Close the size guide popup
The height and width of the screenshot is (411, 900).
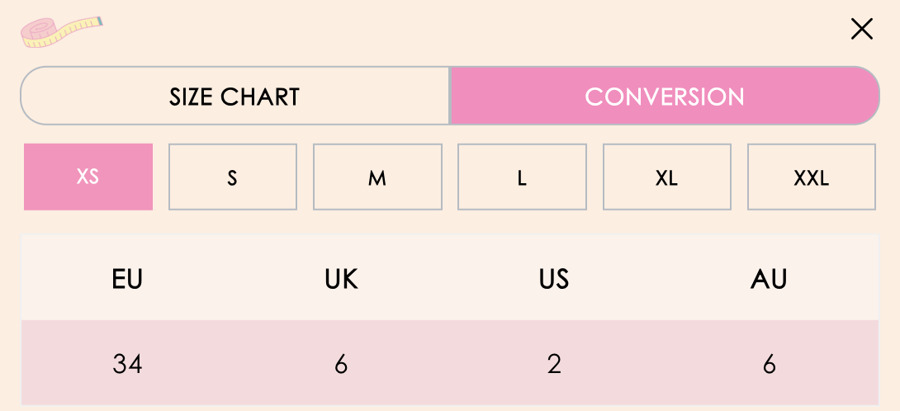[862, 29]
